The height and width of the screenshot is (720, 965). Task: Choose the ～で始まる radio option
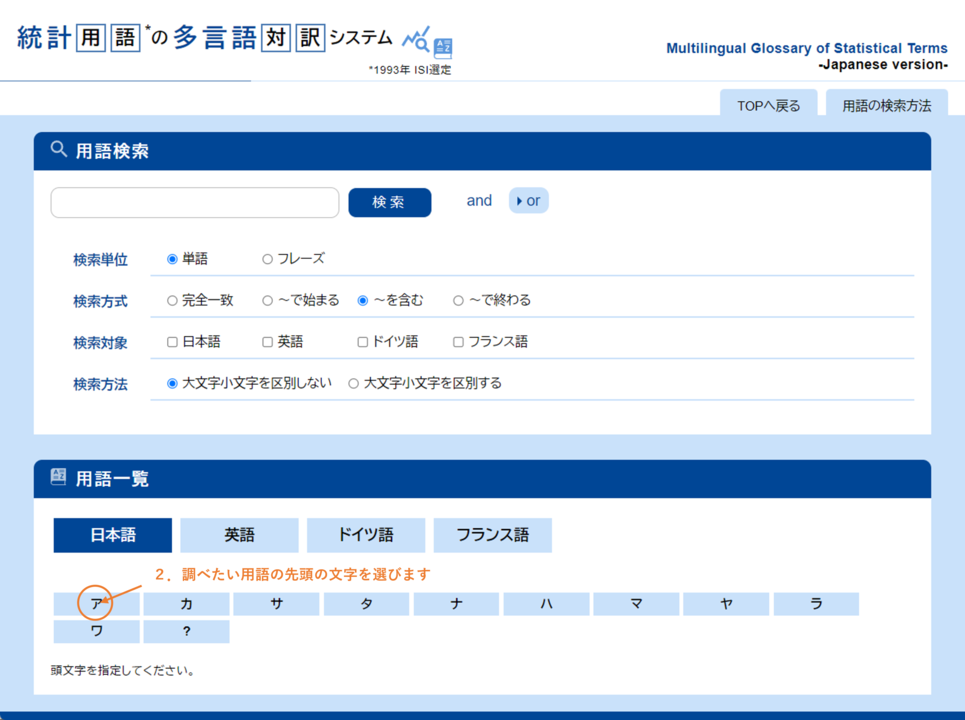point(267,300)
